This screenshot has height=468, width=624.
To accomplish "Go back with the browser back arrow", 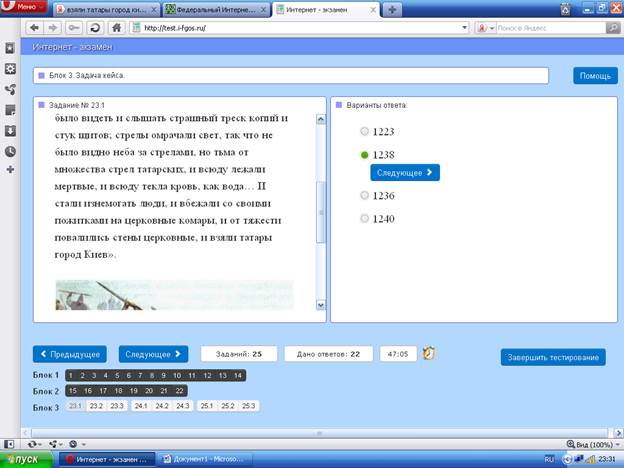I will [35, 28].
